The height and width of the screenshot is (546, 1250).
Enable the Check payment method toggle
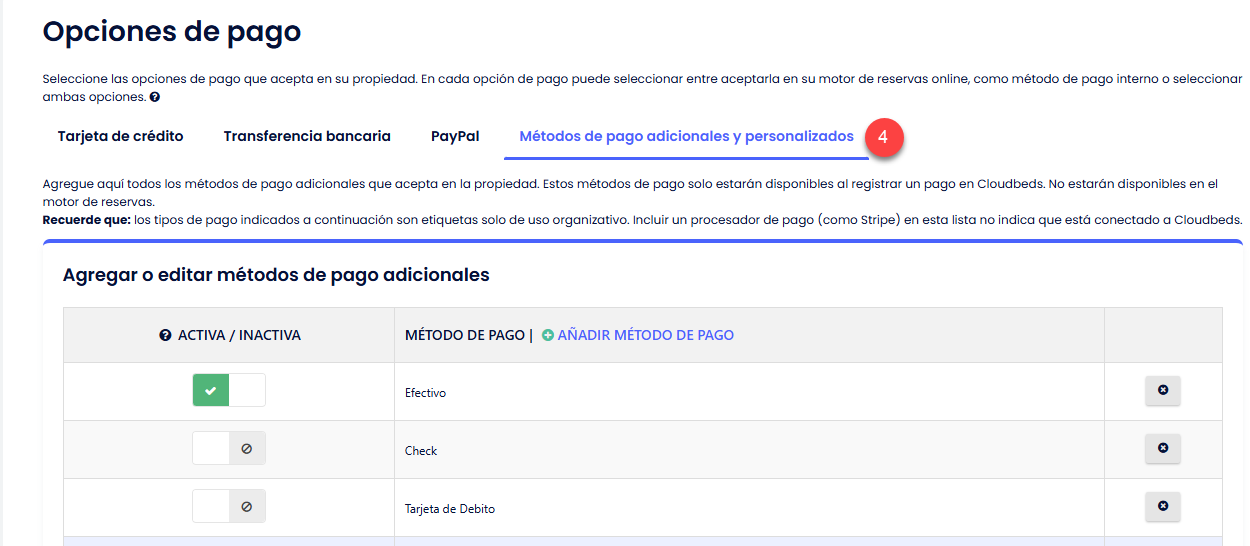tap(229, 449)
